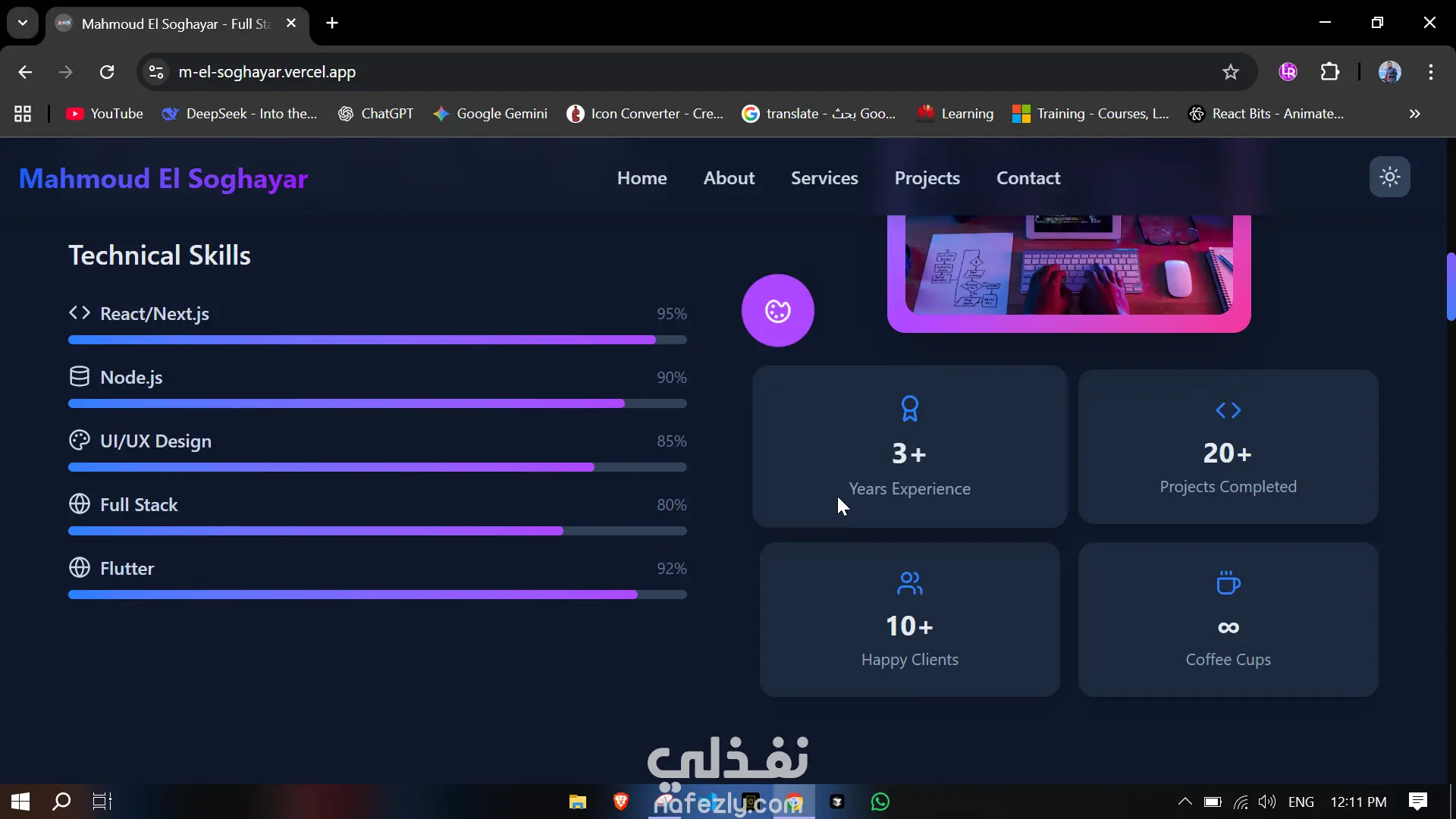Image resolution: width=1456 pixels, height=819 pixels.
Task: Show hidden system tray icons
Action: (1185, 802)
